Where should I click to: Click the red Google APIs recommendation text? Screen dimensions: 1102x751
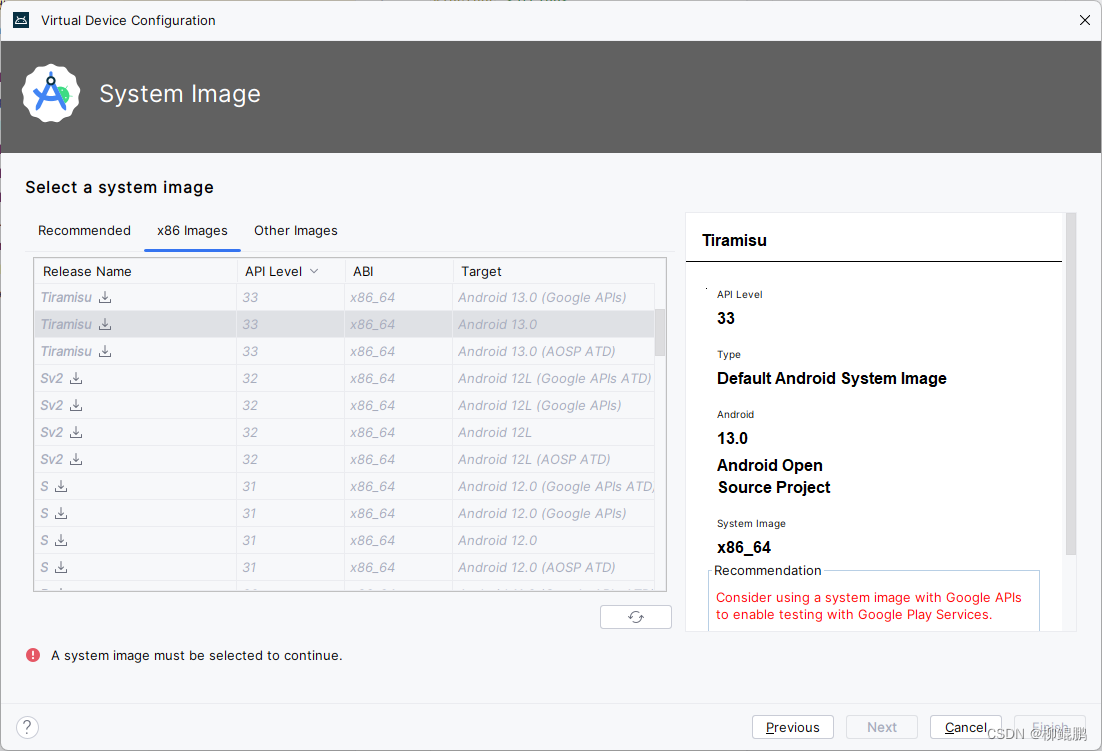click(869, 606)
